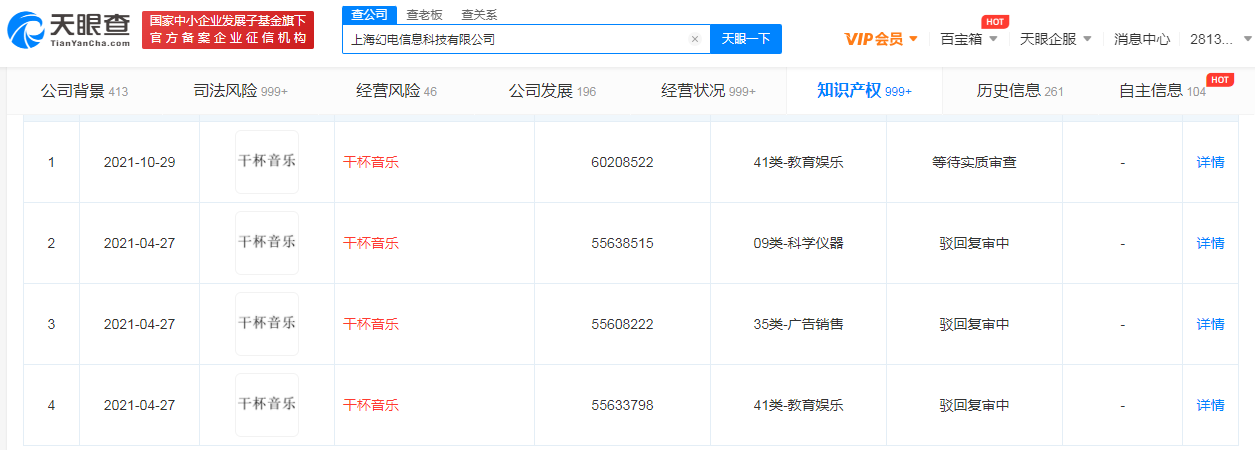
Task: Click 干杯音乐 name in row 3
Action: coord(371,324)
